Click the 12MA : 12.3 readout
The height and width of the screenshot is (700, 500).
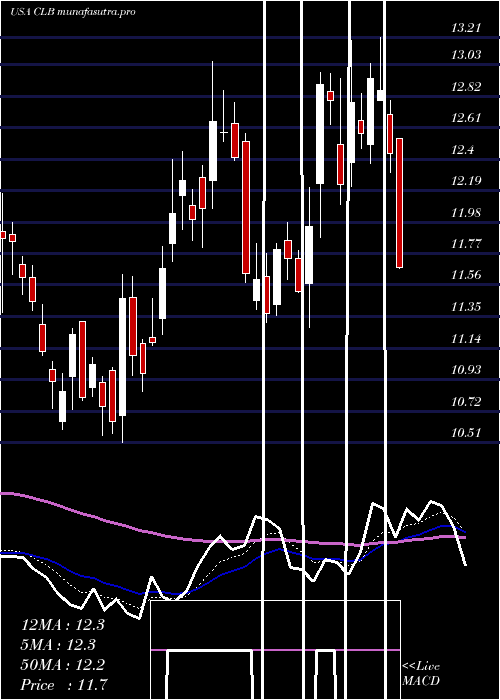[x=63, y=625]
